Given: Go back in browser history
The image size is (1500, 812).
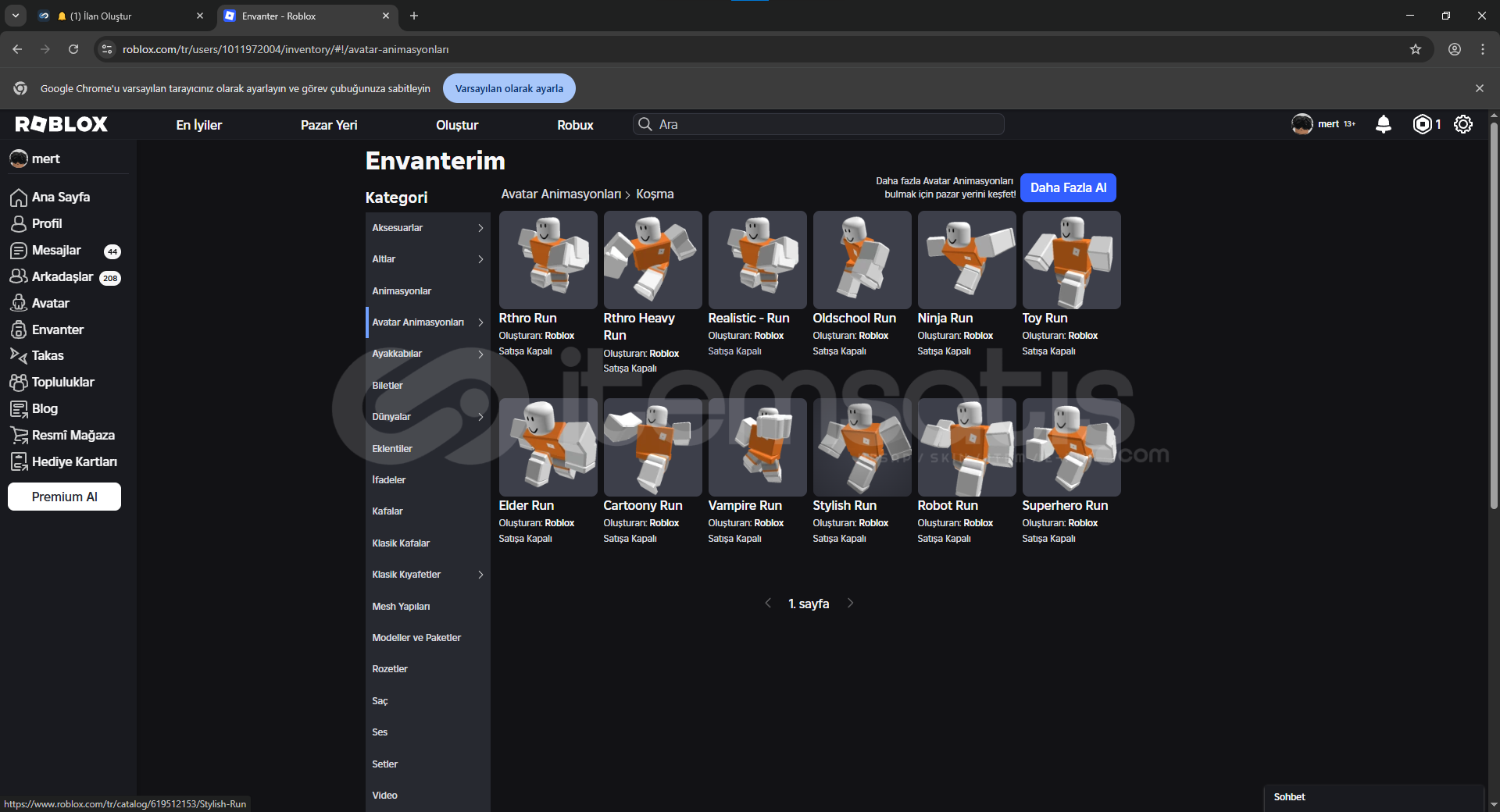Looking at the screenshot, I should coord(17,49).
